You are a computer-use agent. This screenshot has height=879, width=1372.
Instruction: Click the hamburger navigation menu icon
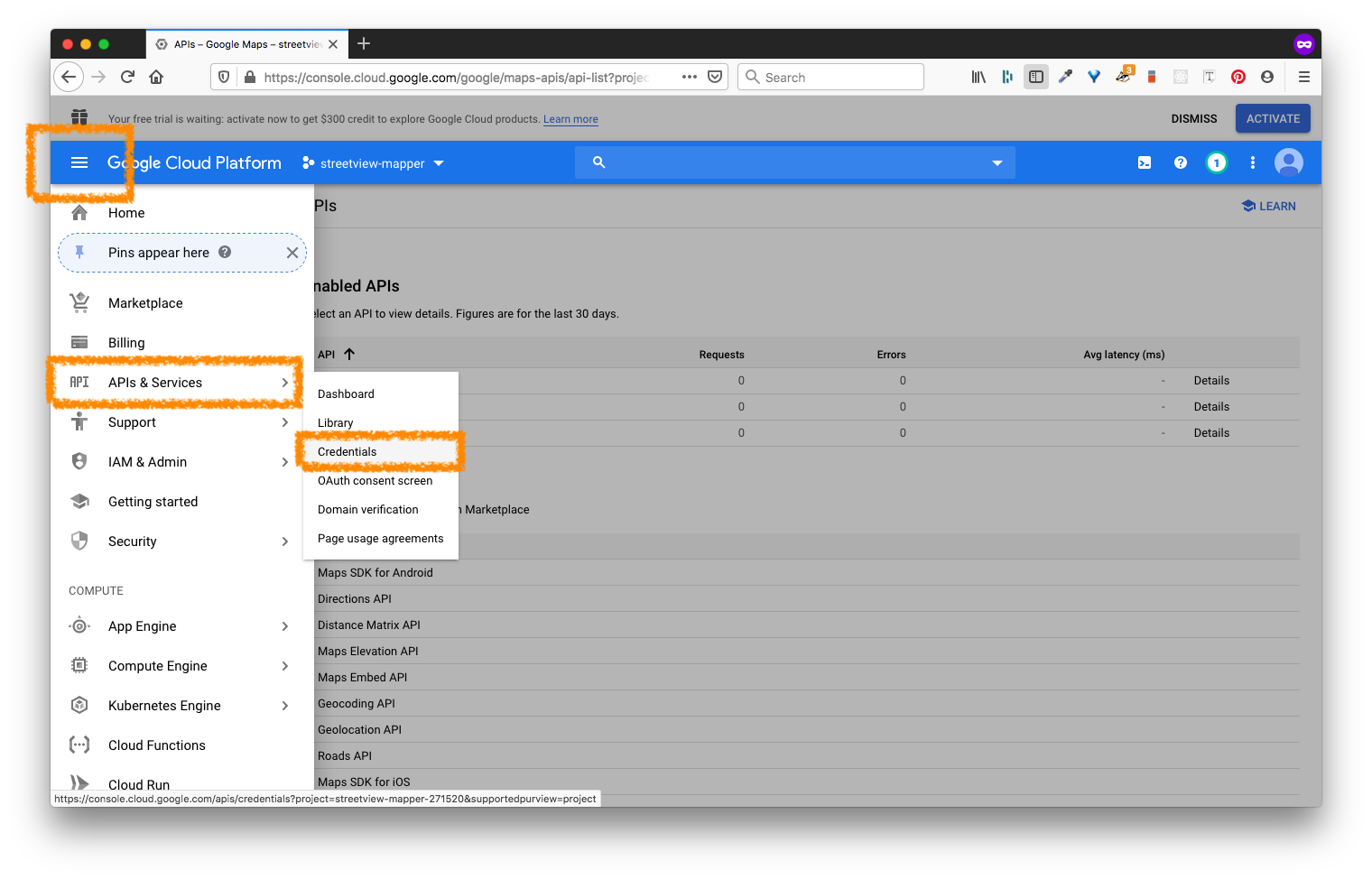pos(79,162)
